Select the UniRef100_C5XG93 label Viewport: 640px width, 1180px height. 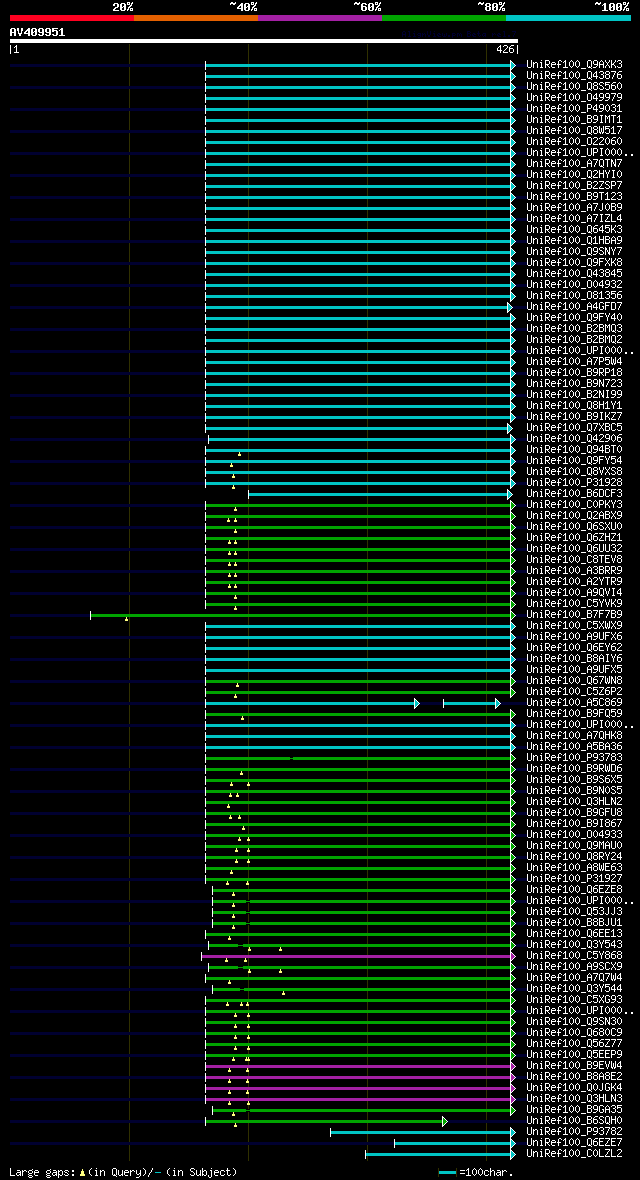pos(574,999)
